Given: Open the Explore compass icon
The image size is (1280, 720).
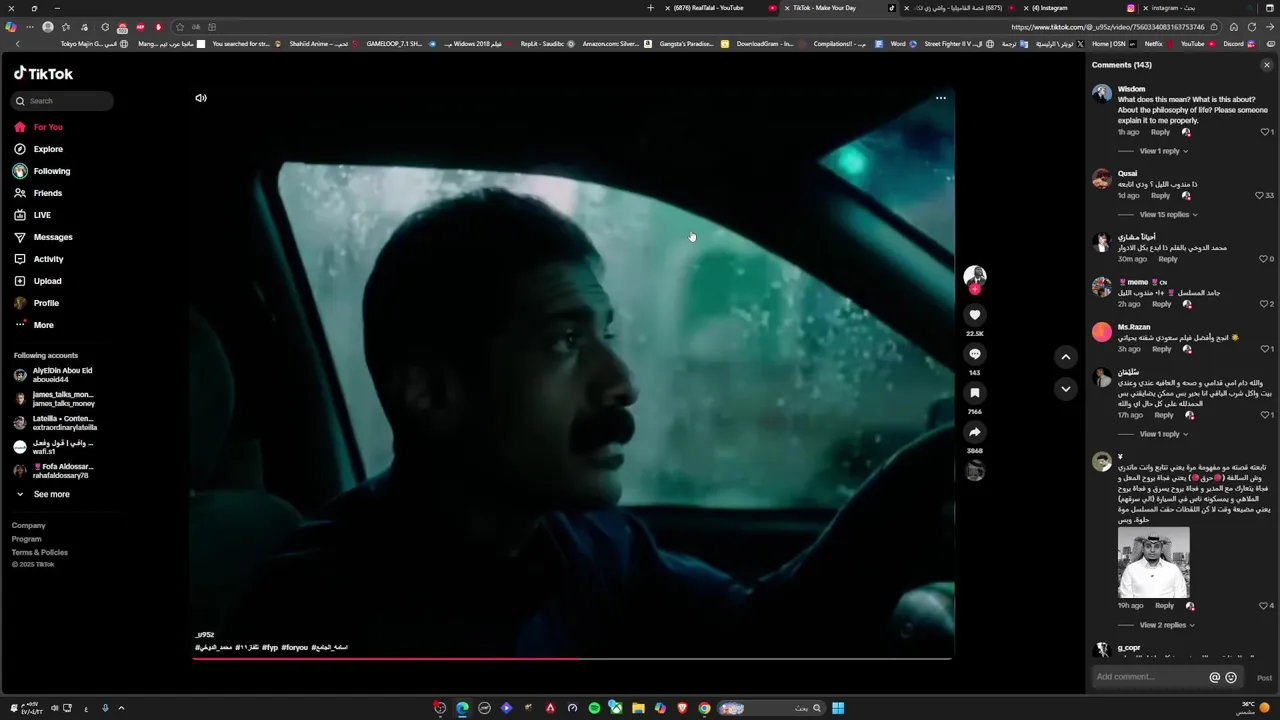Looking at the screenshot, I should click(x=20, y=149).
